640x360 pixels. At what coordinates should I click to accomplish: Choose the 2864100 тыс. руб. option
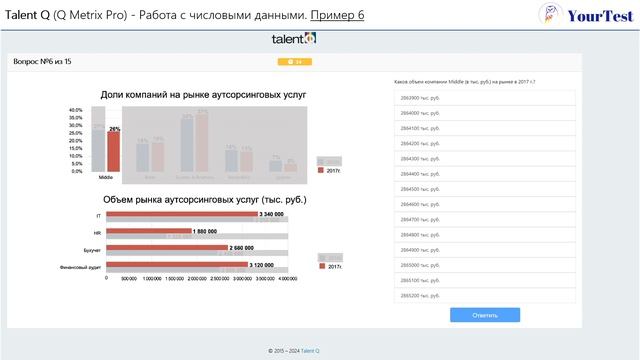pyautogui.click(x=485, y=128)
